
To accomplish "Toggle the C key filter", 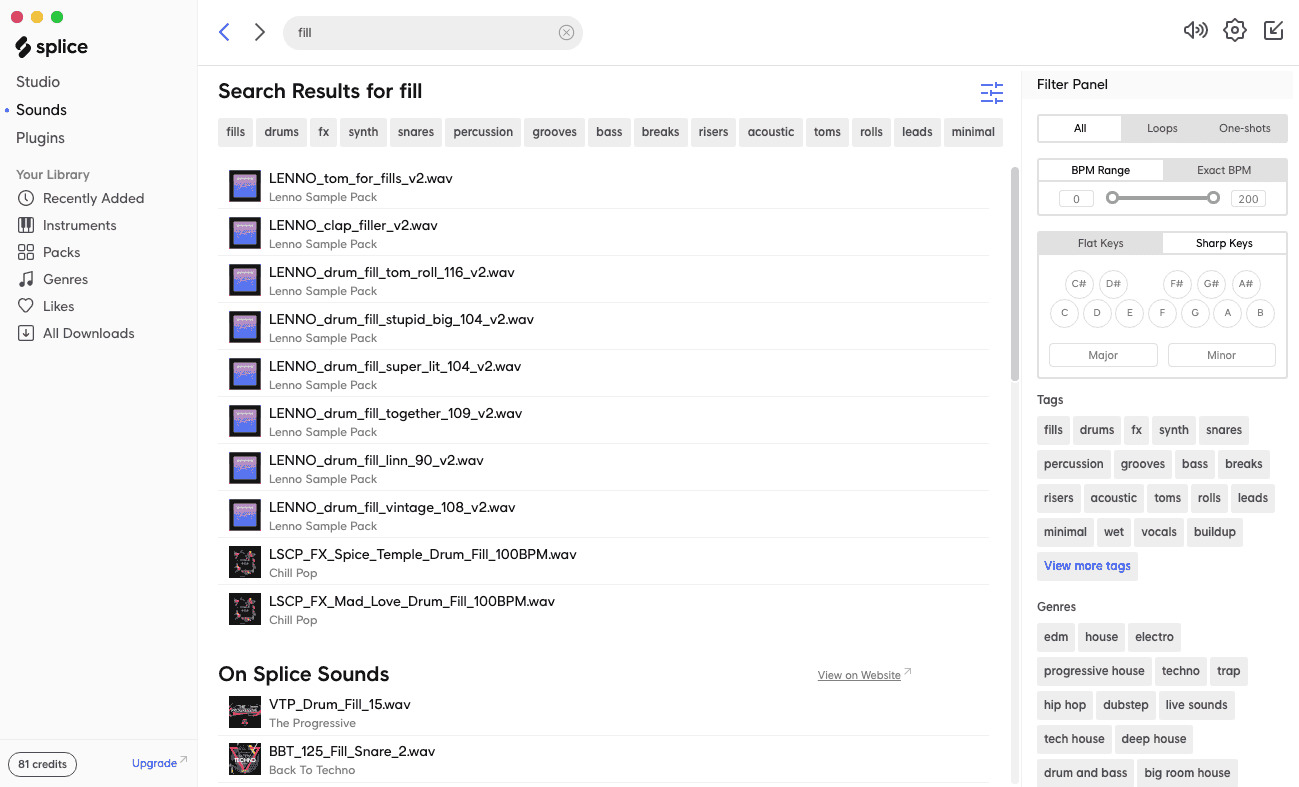I will (x=1064, y=313).
